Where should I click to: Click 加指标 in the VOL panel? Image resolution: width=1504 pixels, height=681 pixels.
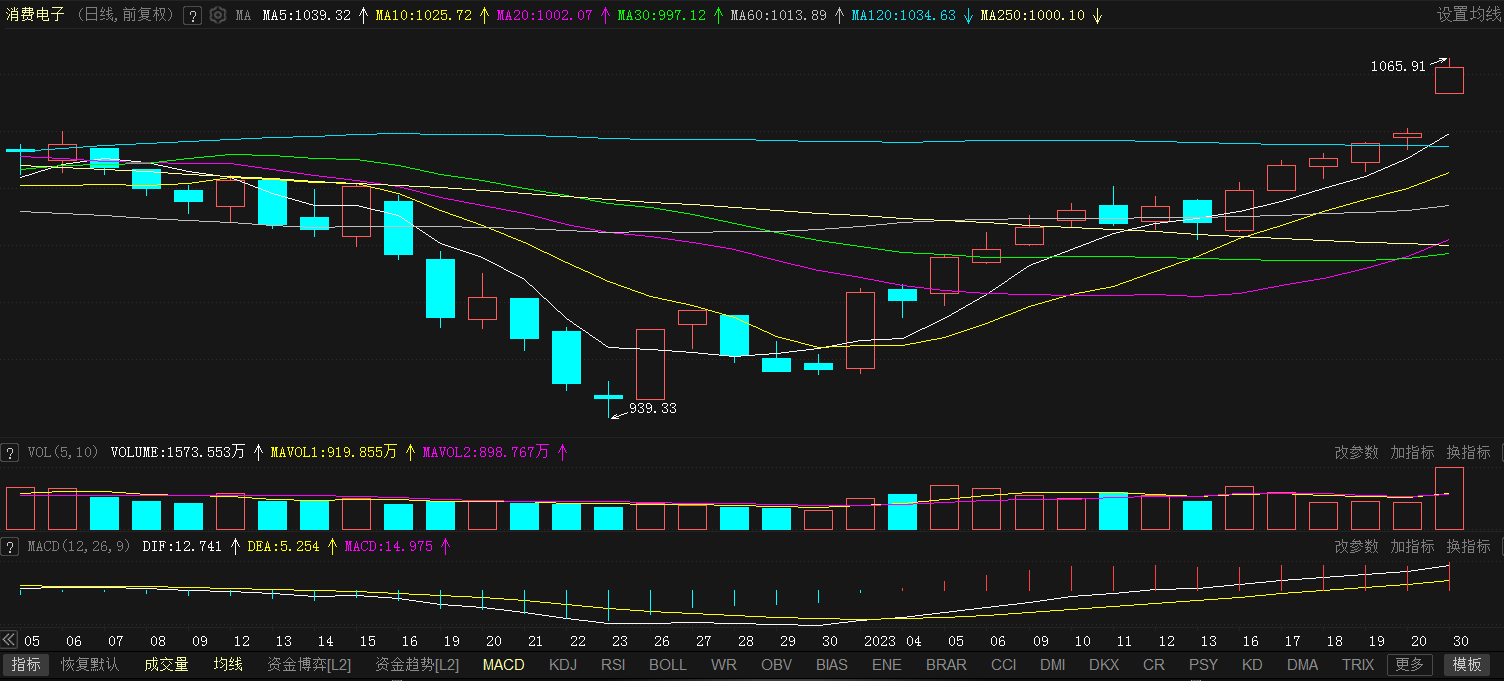coord(1412,453)
